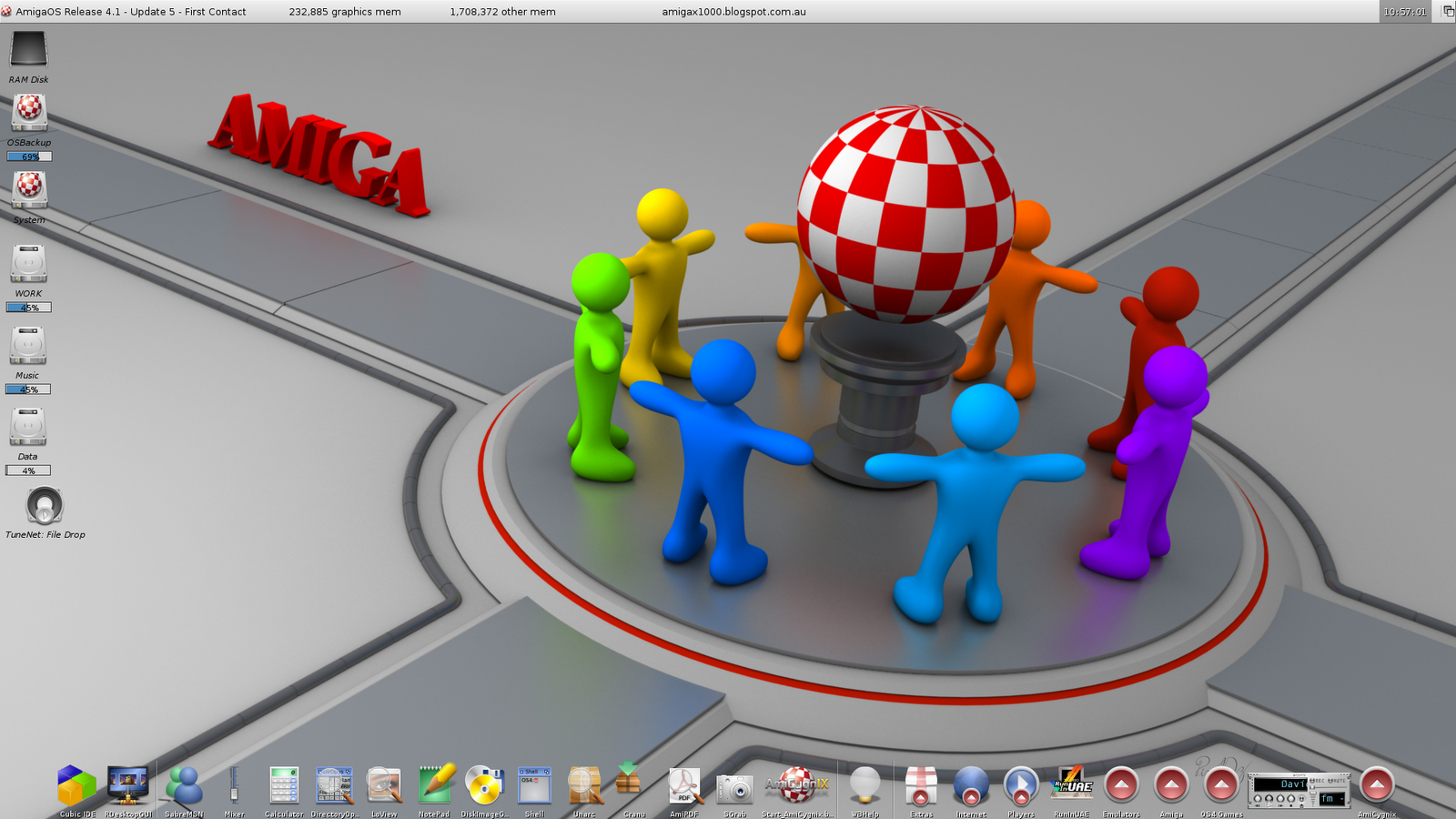Open NotePad from the dock
Screen dimensions: 1456x819
point(435,784)
